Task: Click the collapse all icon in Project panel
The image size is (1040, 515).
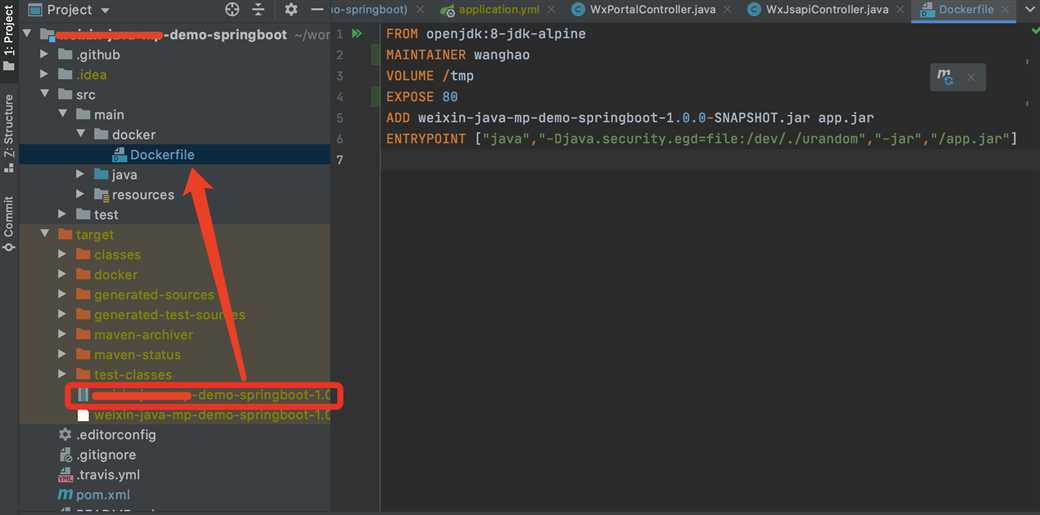Action: (259, 9)
